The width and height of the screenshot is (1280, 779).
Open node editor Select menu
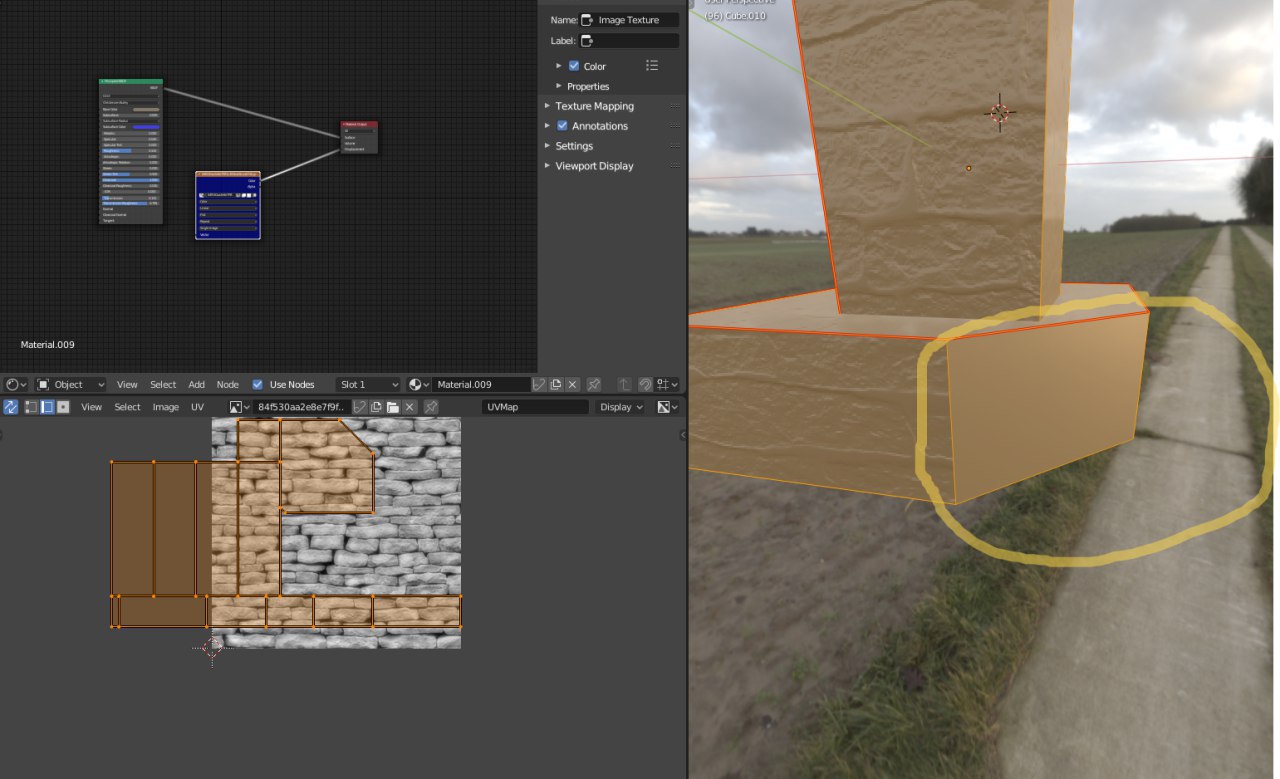[163, 384]
